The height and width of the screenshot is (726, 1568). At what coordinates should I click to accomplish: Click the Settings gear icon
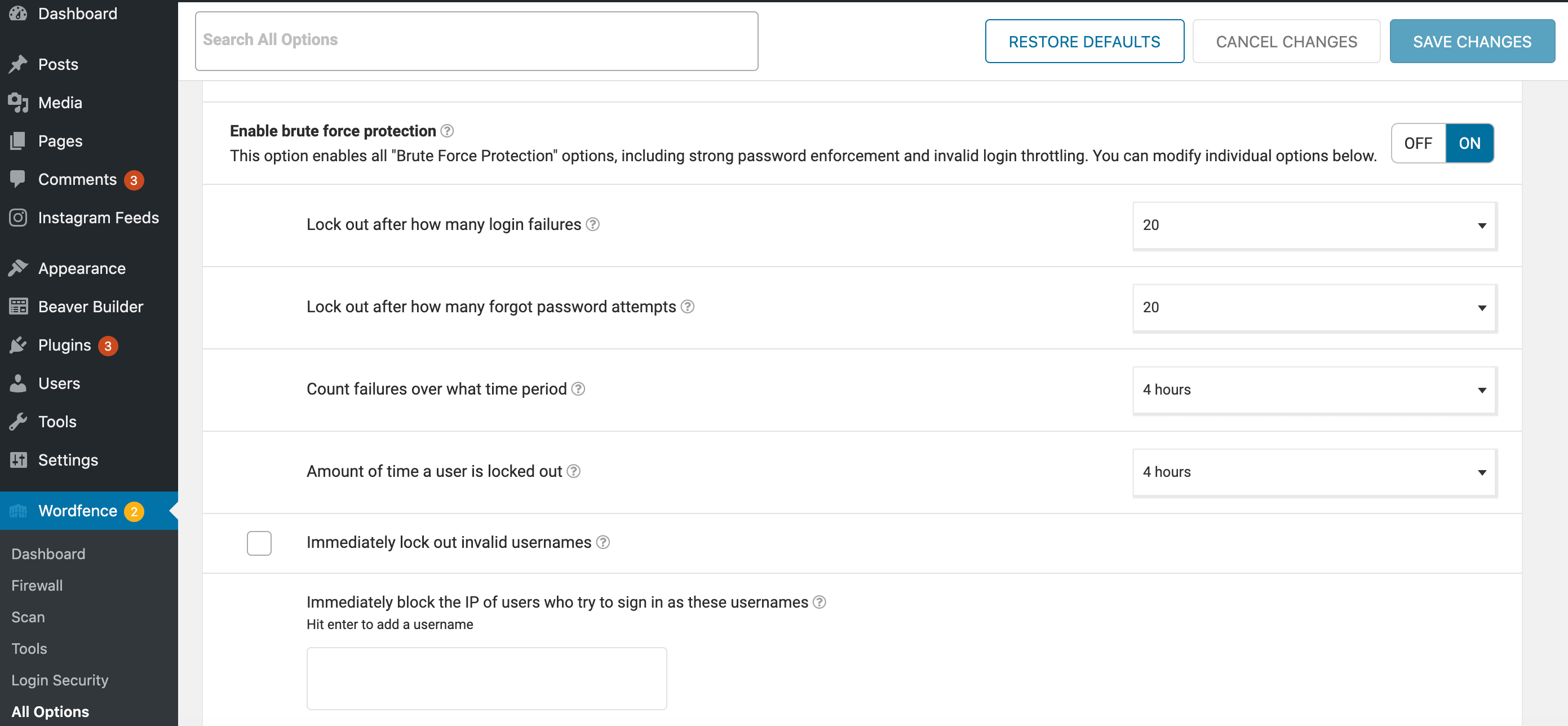pyautogui.click(x=18, y=460)
